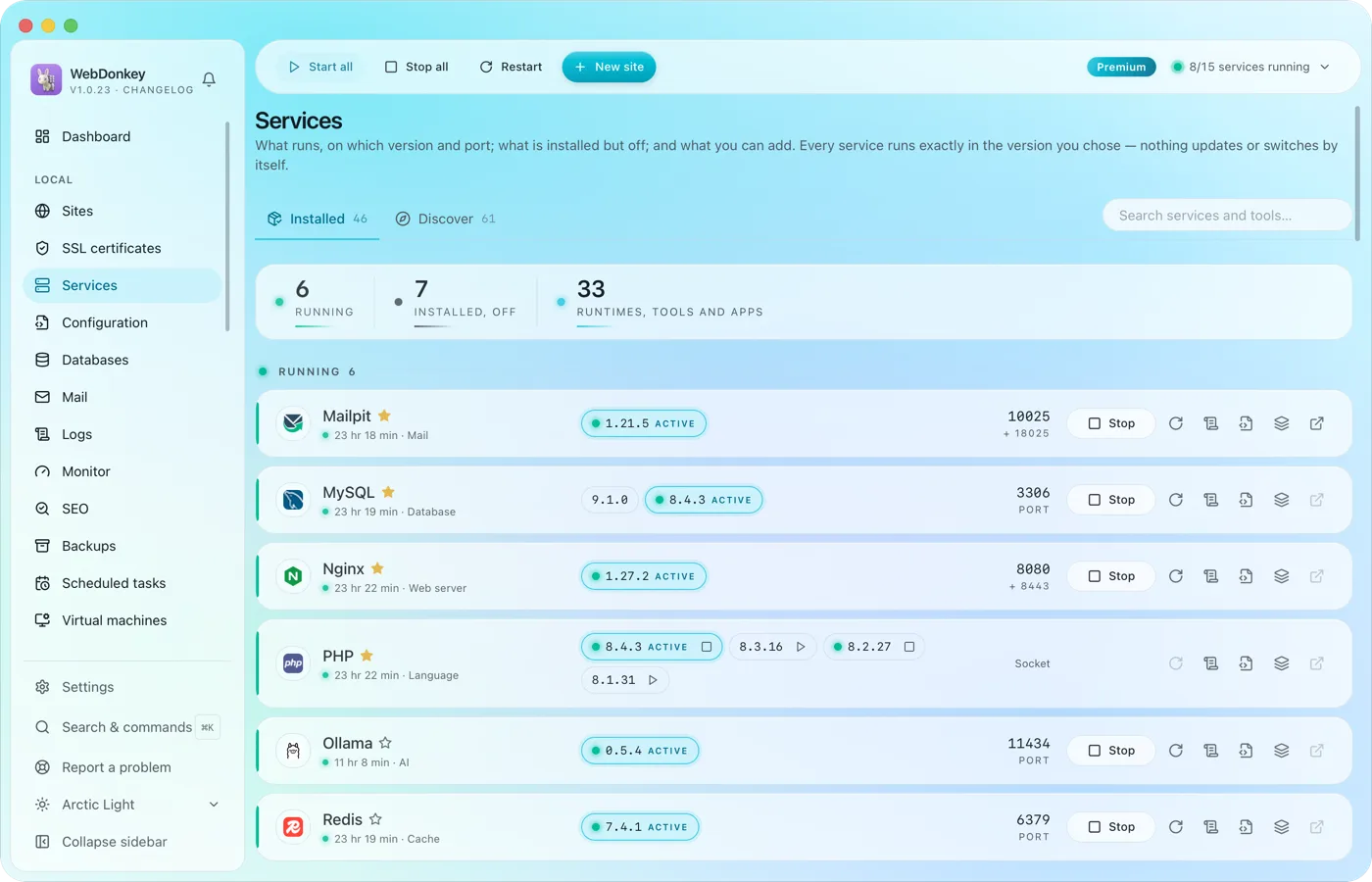1372x882 pixels.
Task: Click the layers icon in MySQL row
Action: [x=1281, y=500]
